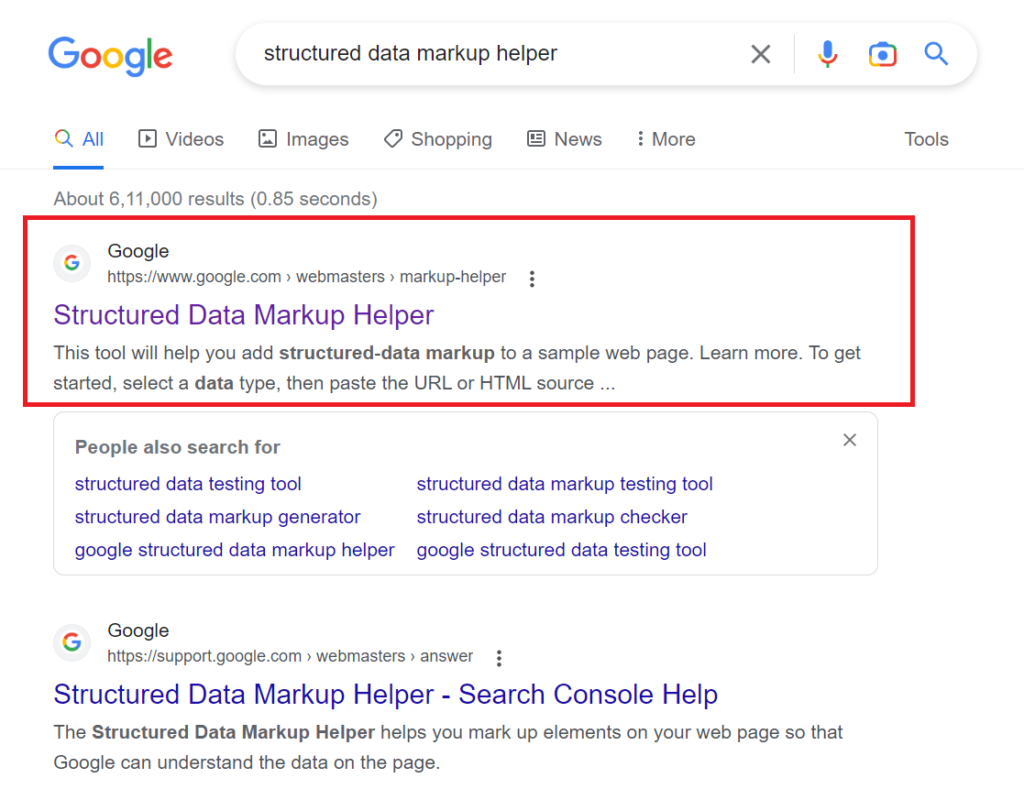Click the Google site name above markup-helper URL

tap(138, 251)
